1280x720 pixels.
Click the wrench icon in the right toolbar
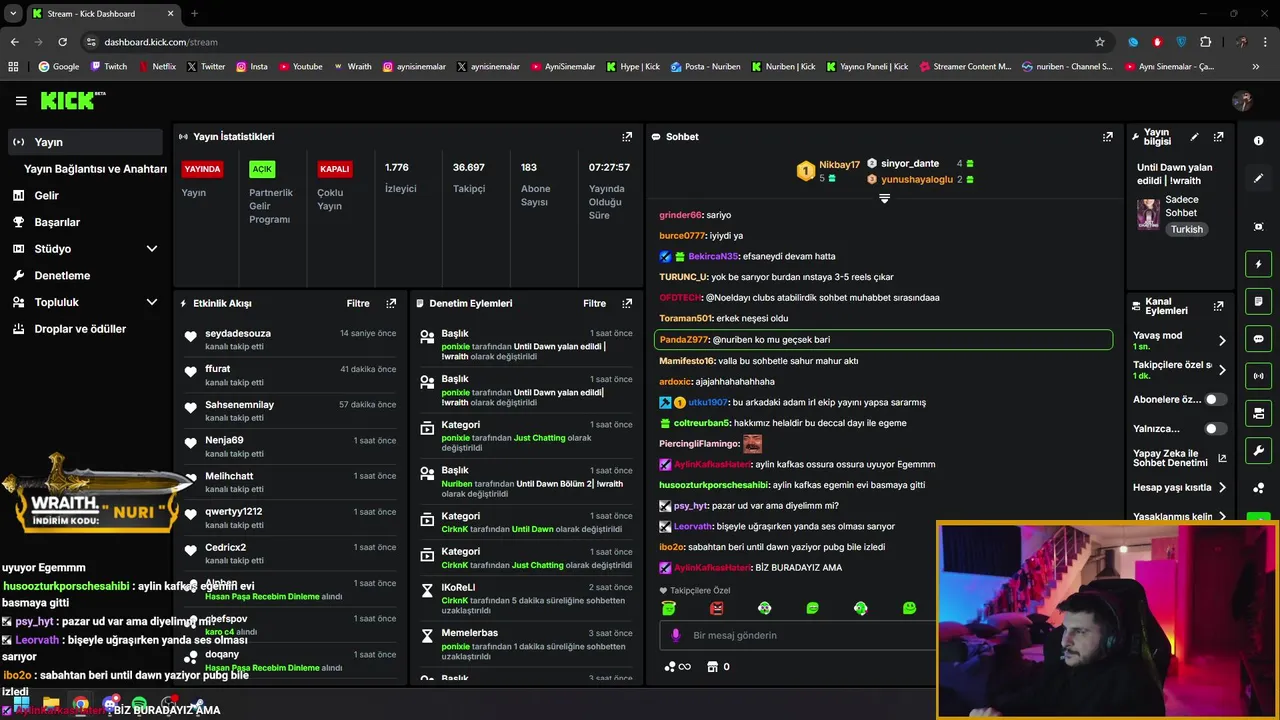(1258, 451)
